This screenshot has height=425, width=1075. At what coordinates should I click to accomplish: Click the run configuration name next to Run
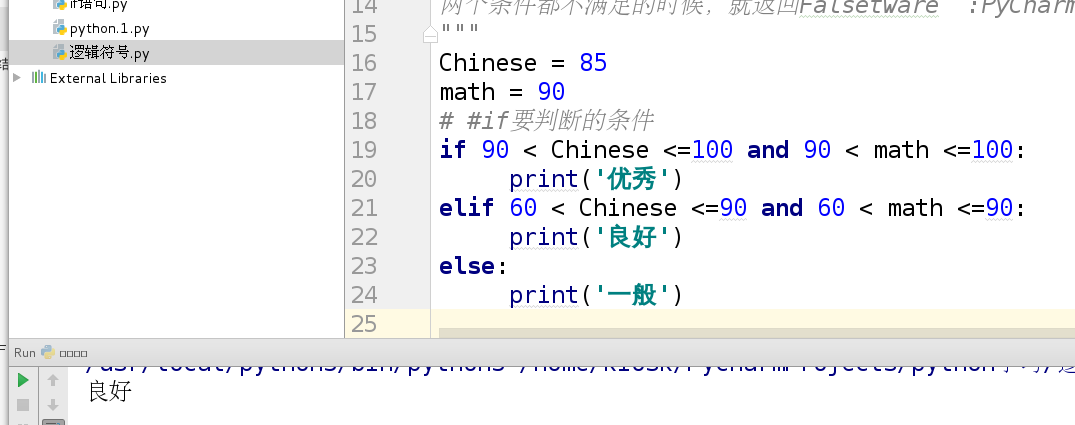73,354
